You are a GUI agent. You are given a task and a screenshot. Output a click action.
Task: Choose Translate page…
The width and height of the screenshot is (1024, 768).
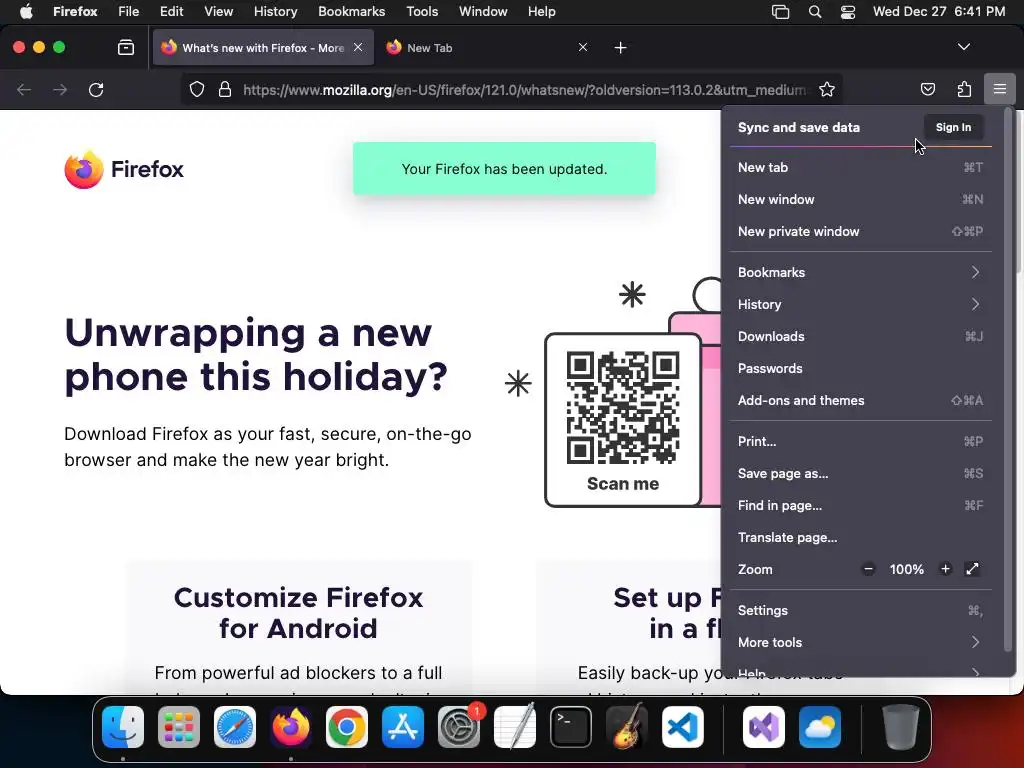[x=861, y=537]
